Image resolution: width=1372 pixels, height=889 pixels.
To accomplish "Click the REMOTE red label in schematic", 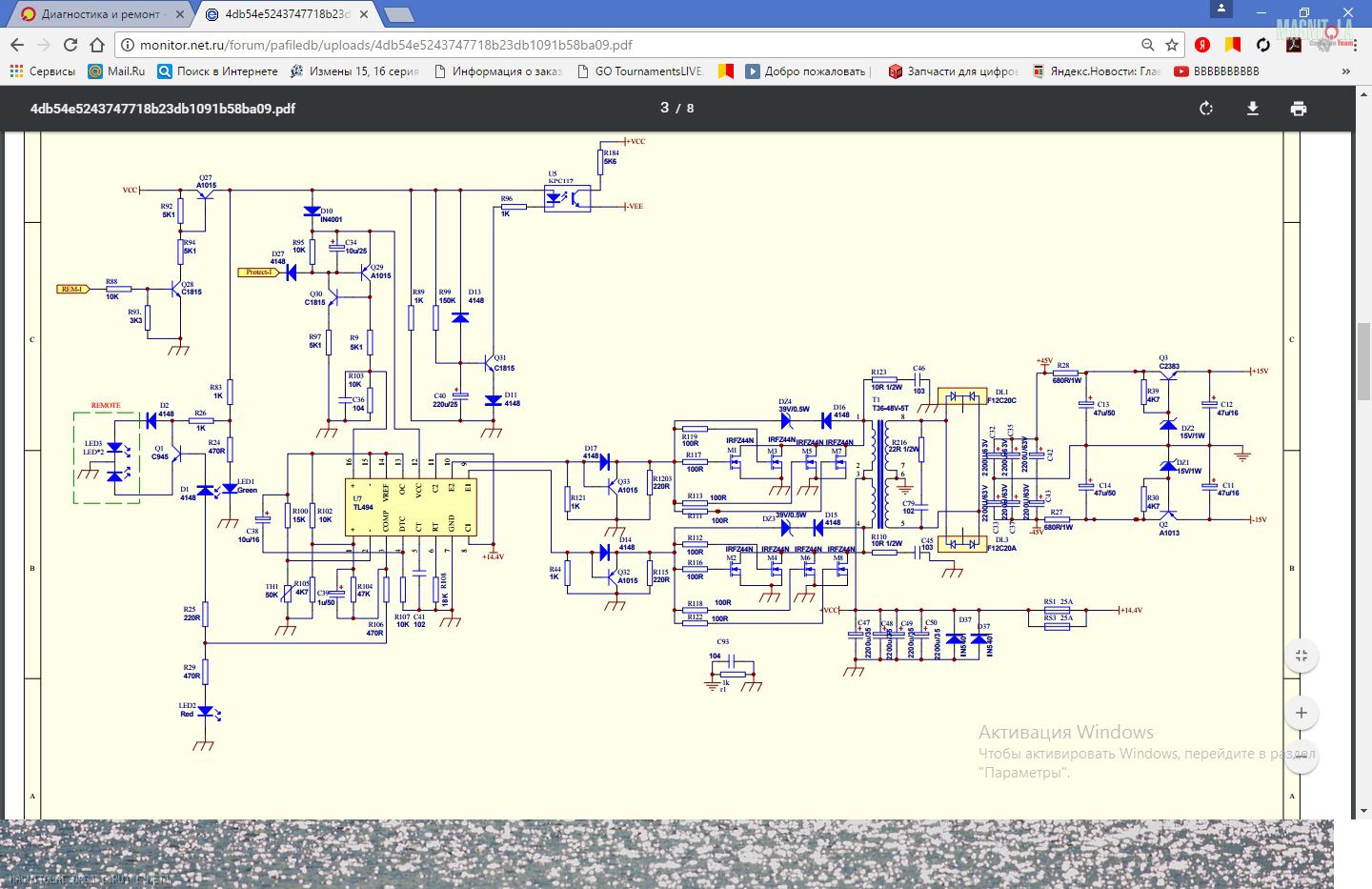I will coord(106,405).
